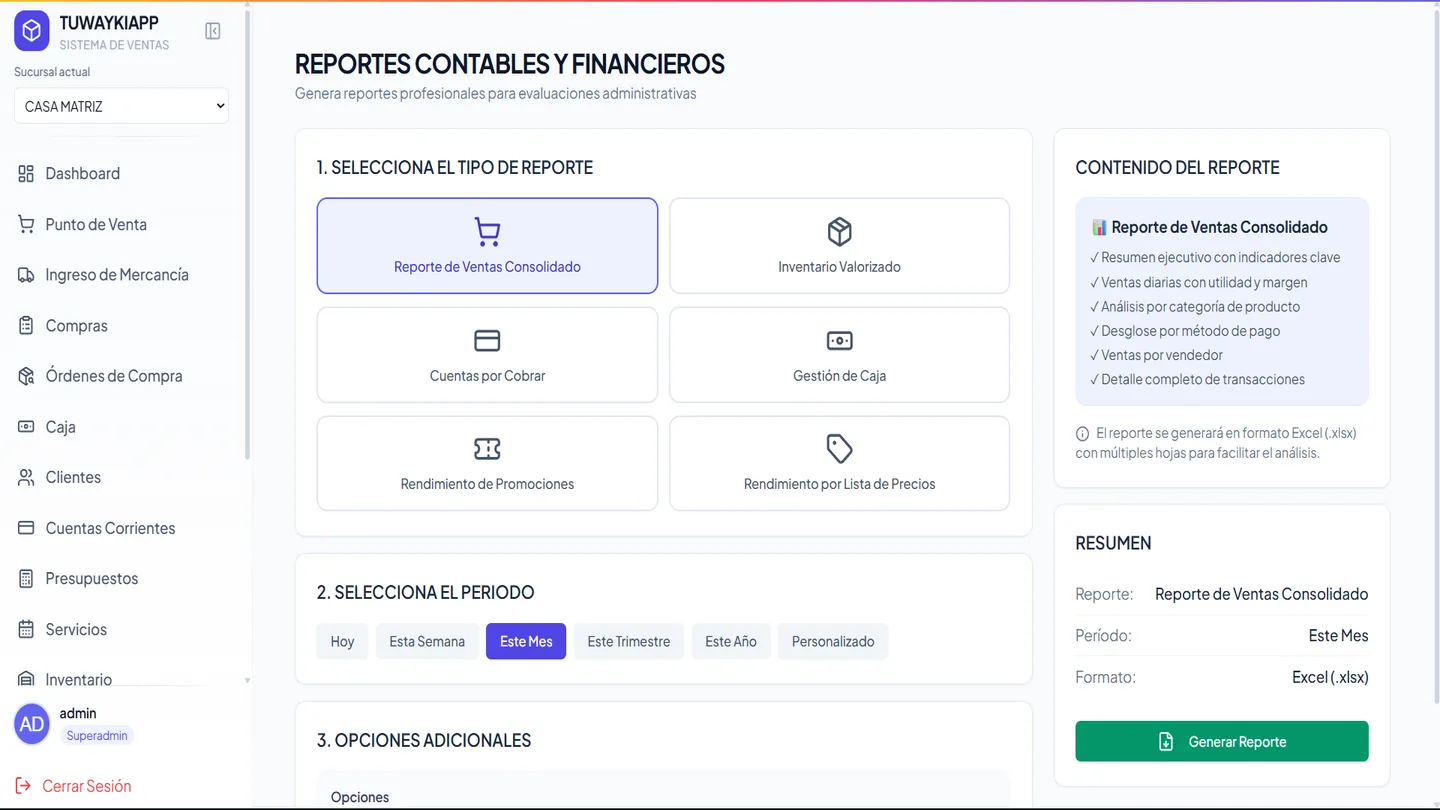Choose Cuentas por Cobrar report type
1440x810 pixels.
487,355
